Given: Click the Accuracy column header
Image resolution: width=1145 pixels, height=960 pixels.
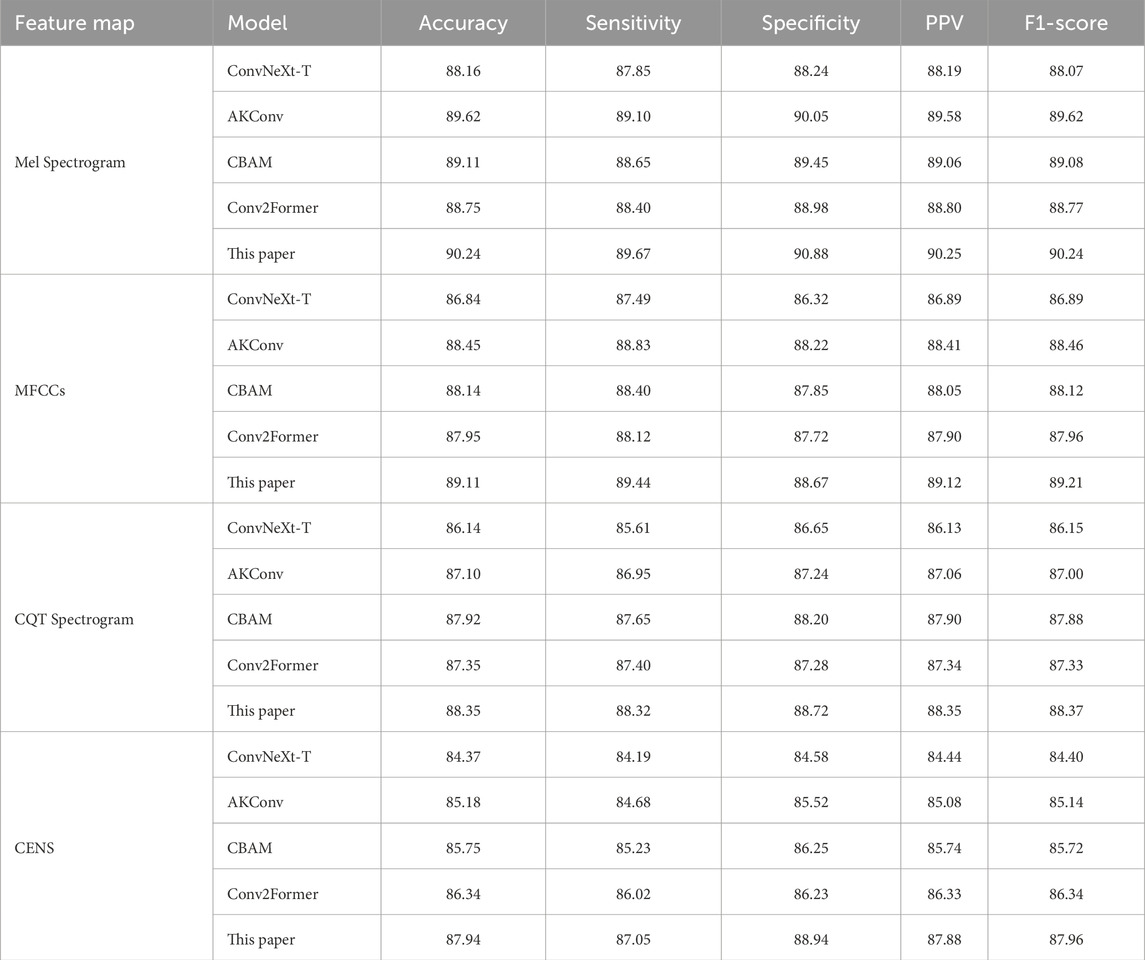Looking at the screenshot, I should (463, 24).
